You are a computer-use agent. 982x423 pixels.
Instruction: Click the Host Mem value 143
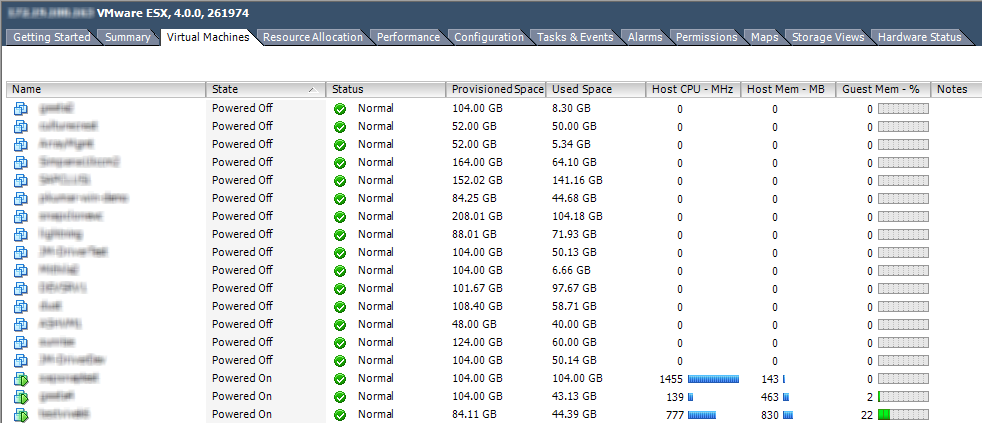point(770,379)
